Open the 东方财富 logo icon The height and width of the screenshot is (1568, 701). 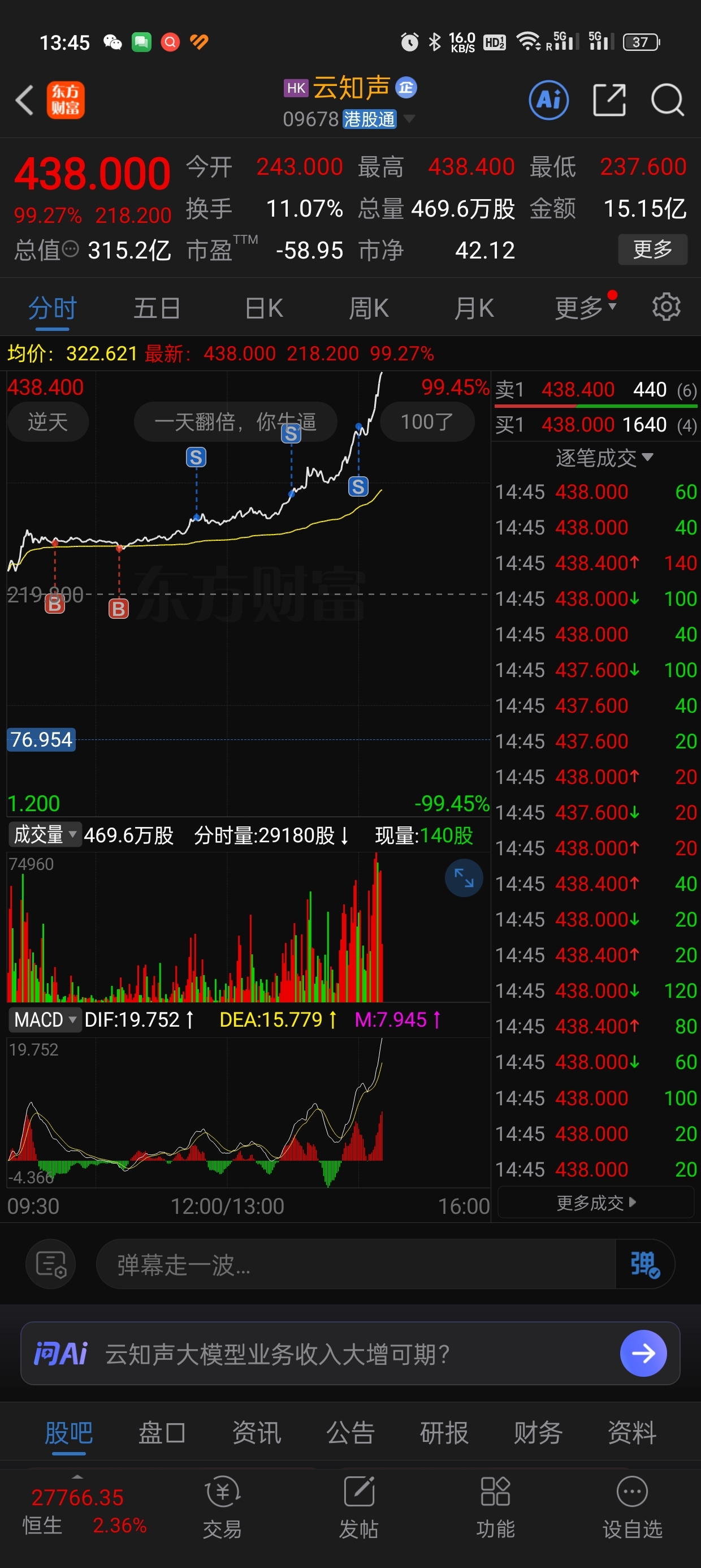tap(66, 100)
